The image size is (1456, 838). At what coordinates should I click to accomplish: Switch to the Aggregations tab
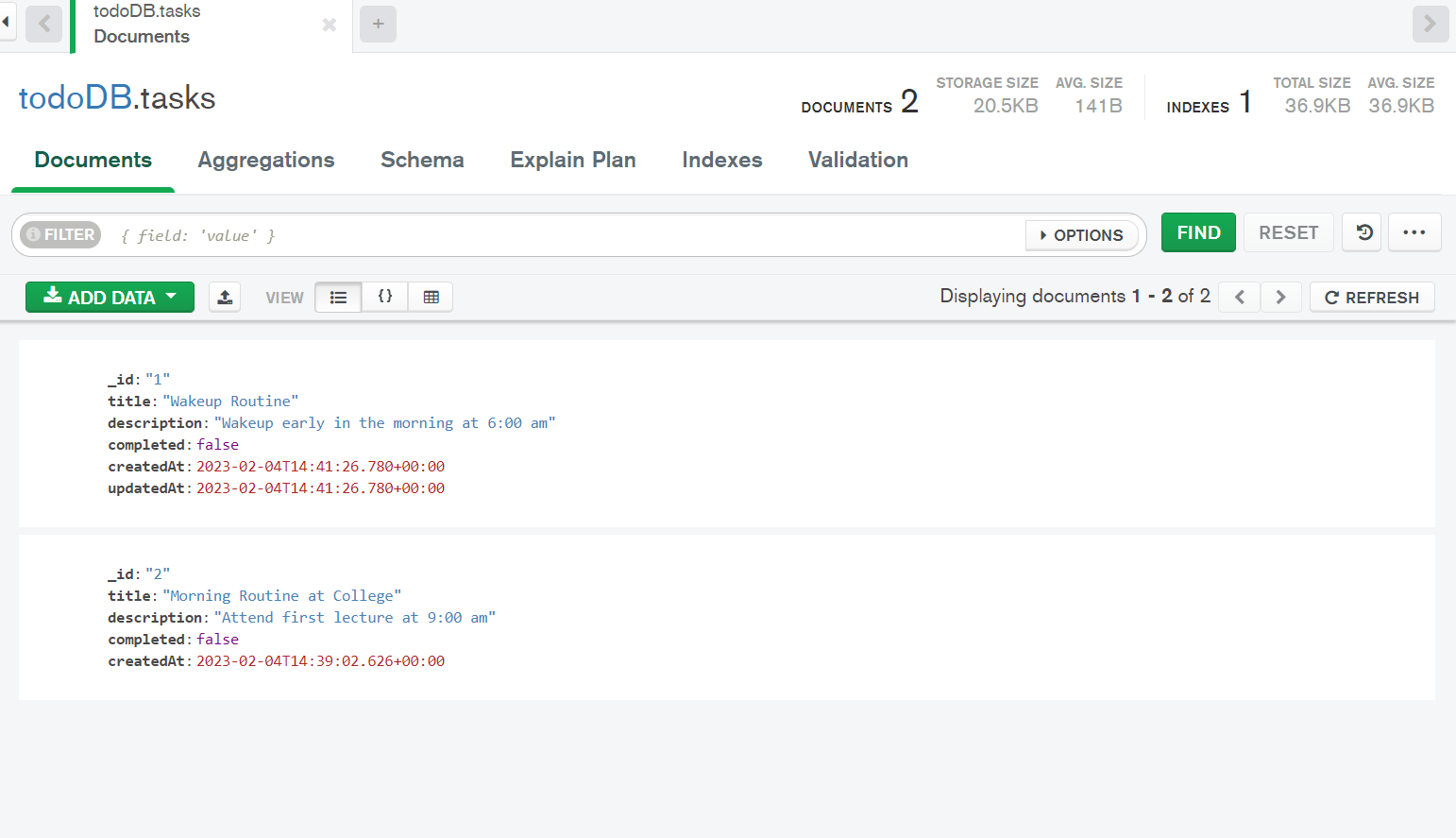tap(266, 160)
